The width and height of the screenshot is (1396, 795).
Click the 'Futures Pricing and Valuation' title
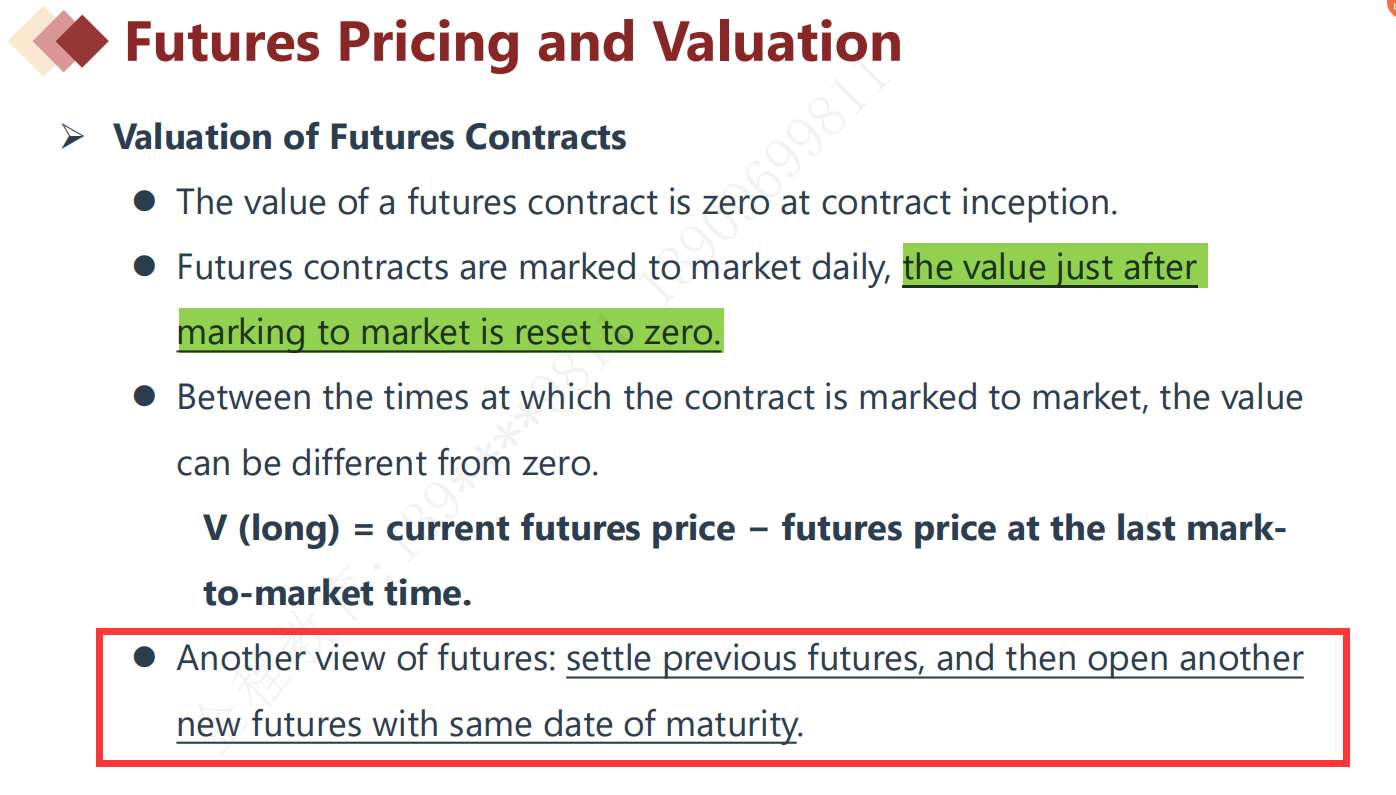[x=513, y=42]
